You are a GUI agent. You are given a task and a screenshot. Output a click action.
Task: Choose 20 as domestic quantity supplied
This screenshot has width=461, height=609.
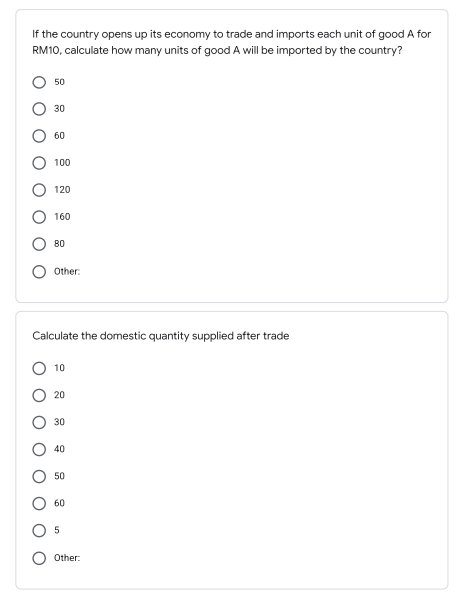click(39, 395)
